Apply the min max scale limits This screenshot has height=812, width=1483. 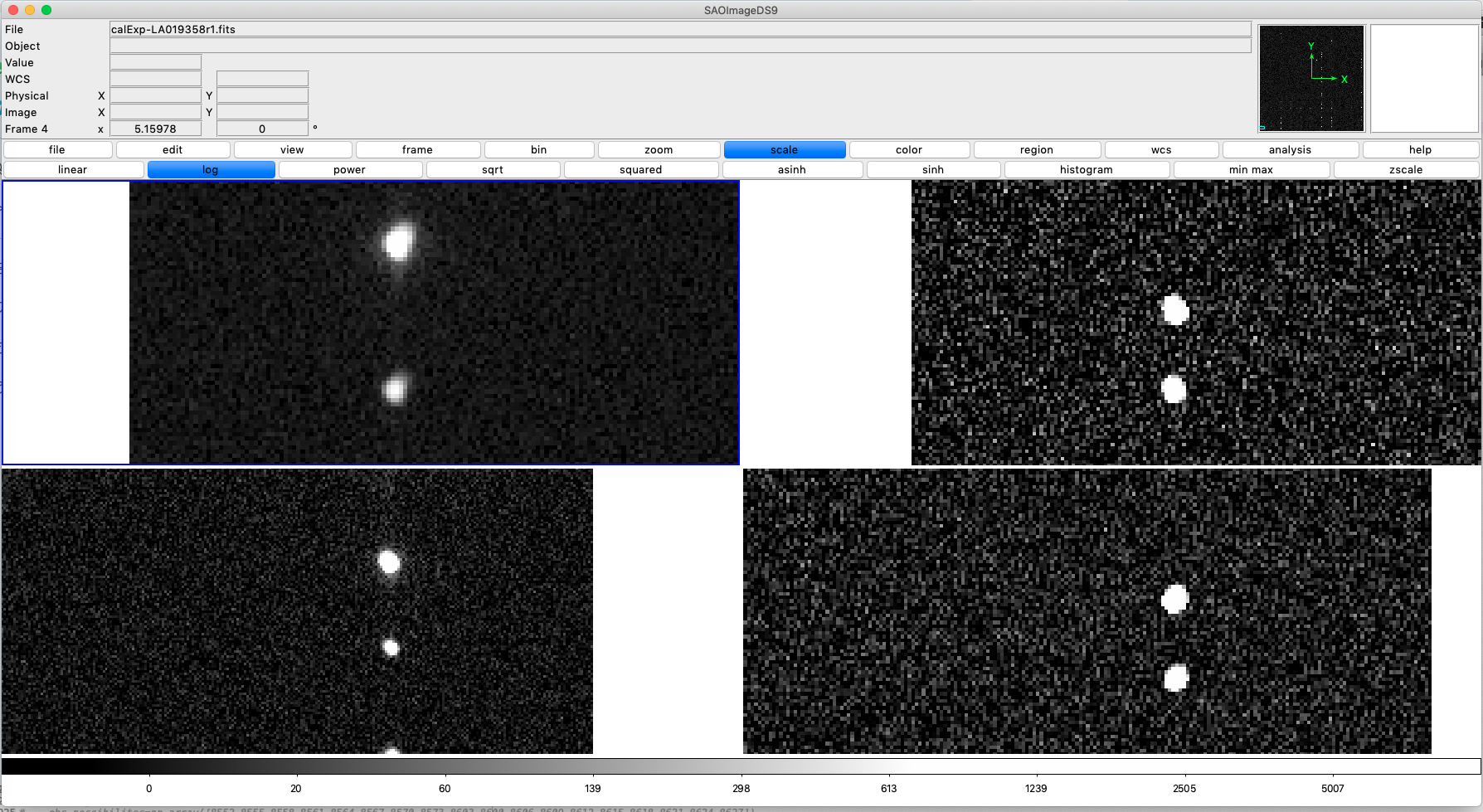tap(1251, 169)
